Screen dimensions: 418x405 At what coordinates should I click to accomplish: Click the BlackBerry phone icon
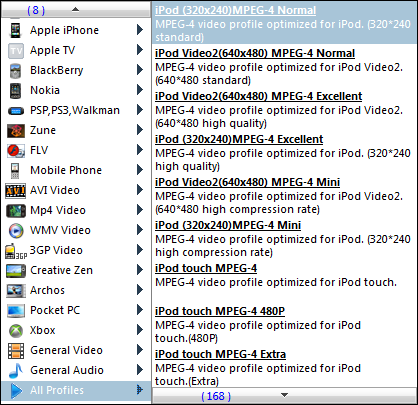coord(15,71)
